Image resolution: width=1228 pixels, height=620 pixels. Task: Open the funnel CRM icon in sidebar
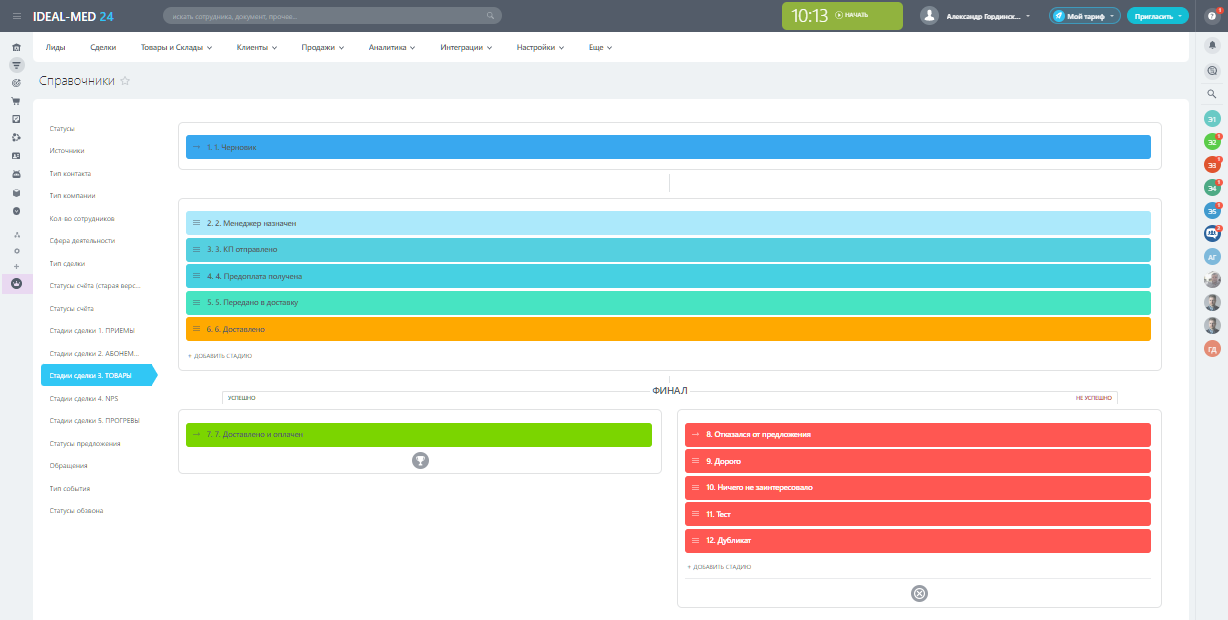pos(16,65)
